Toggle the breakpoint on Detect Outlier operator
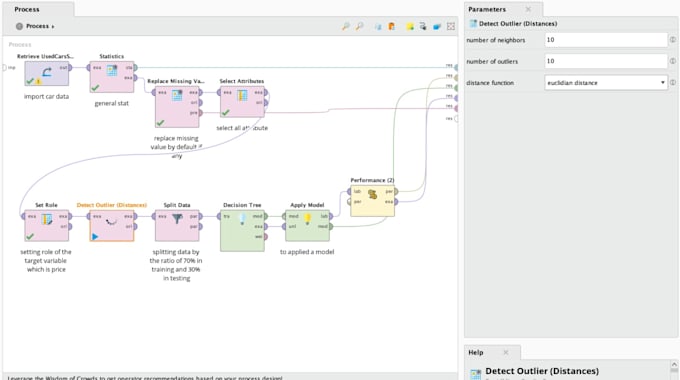680x380 pixels. click(x=95, y=236)
